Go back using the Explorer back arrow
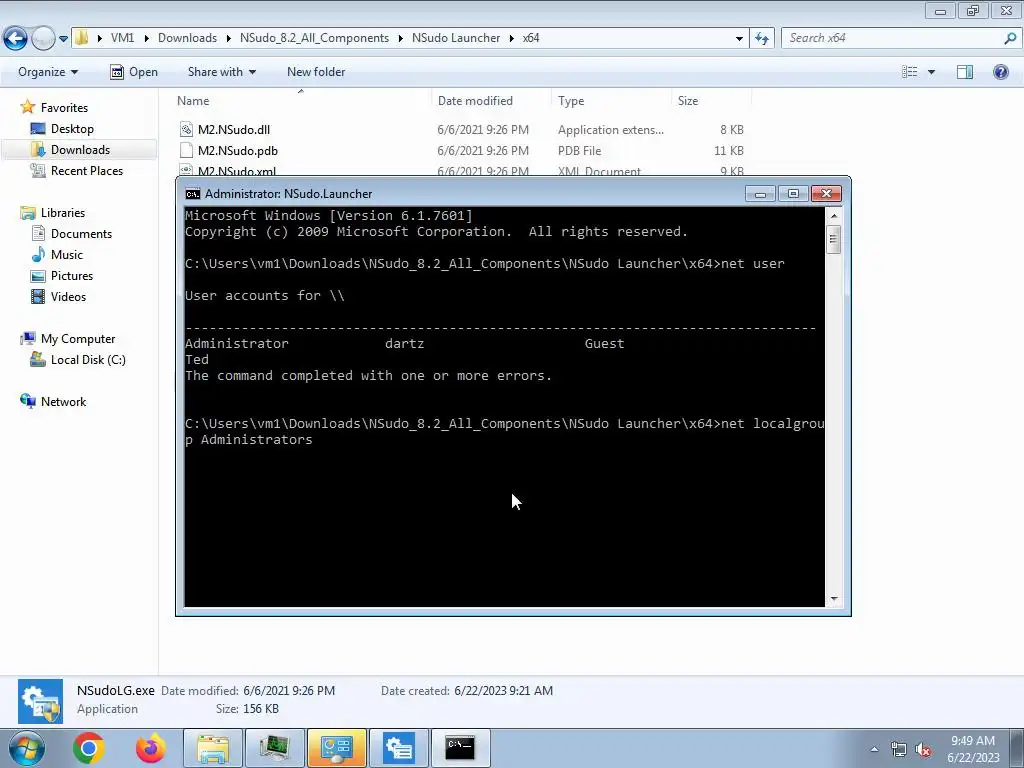Screen dimensions: 1024x768 click(16, 38)
